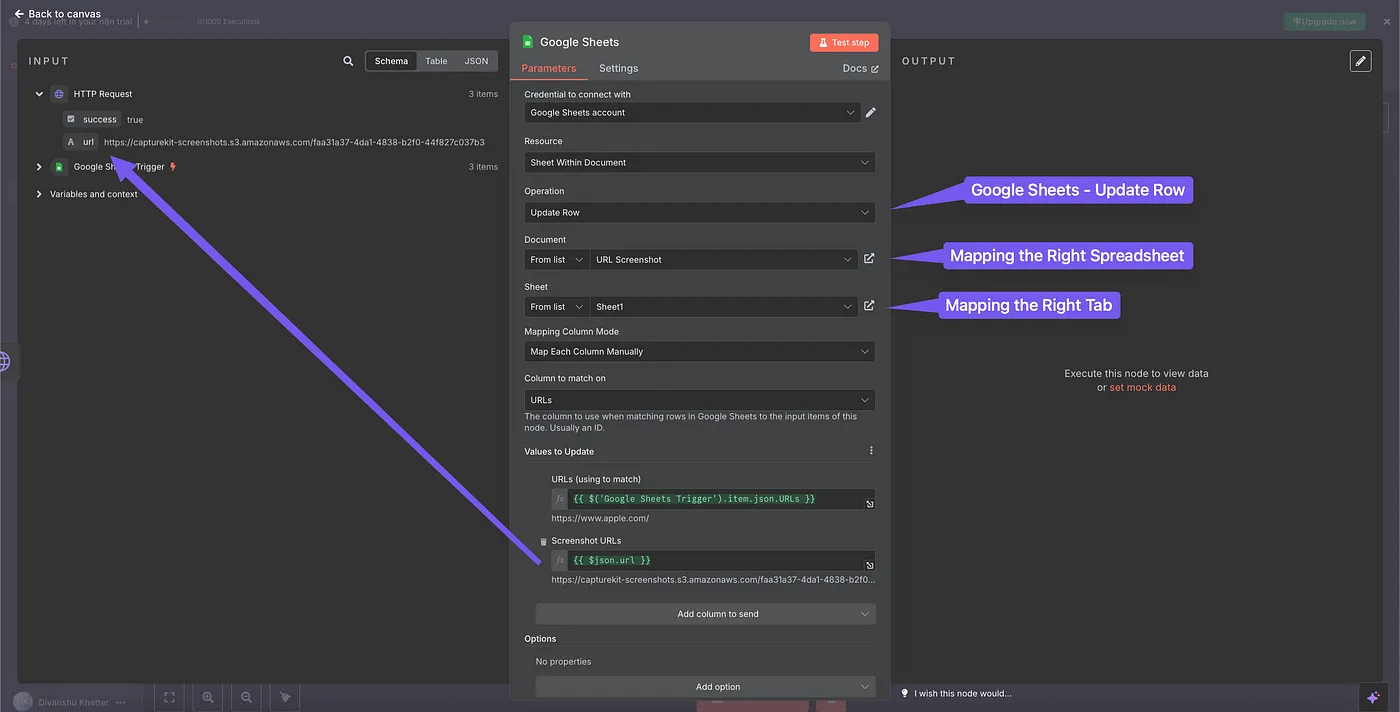Screen dimensions: 1400x712
Task: Switch to the Settings tab
Action: (x=618, y=68)
